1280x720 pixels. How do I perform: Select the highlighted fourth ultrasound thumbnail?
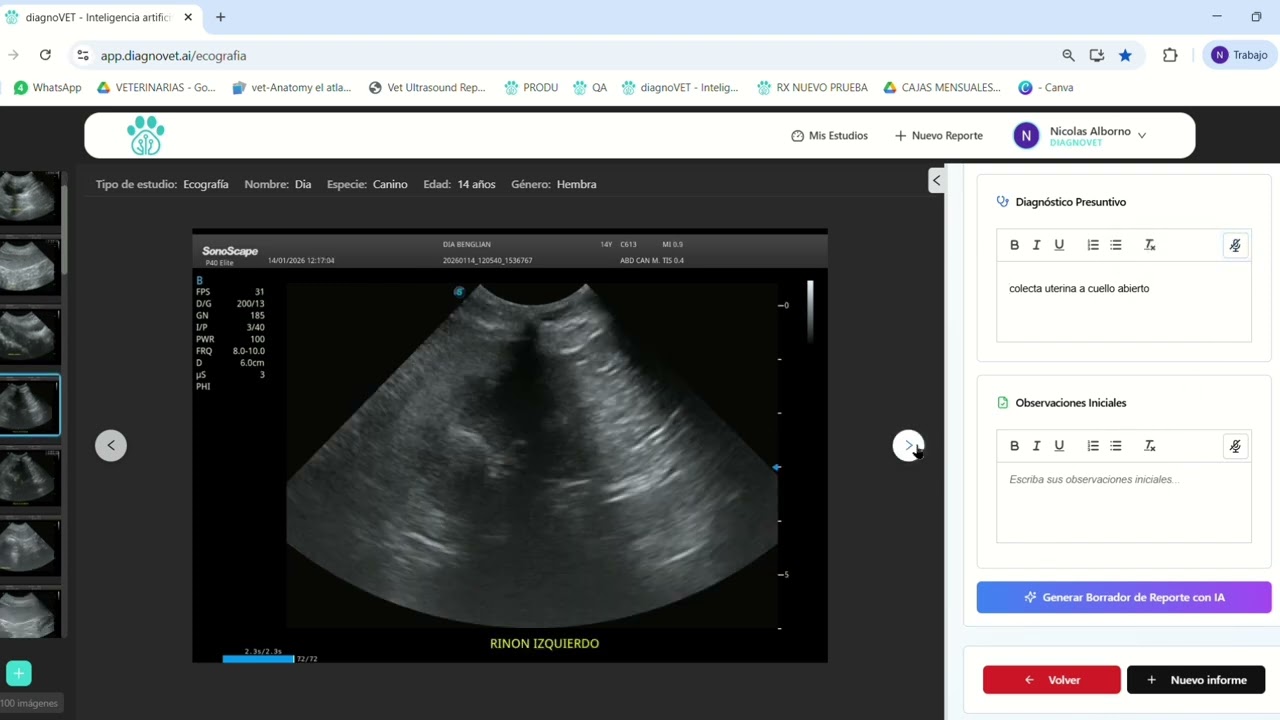(x=29, y=406)
